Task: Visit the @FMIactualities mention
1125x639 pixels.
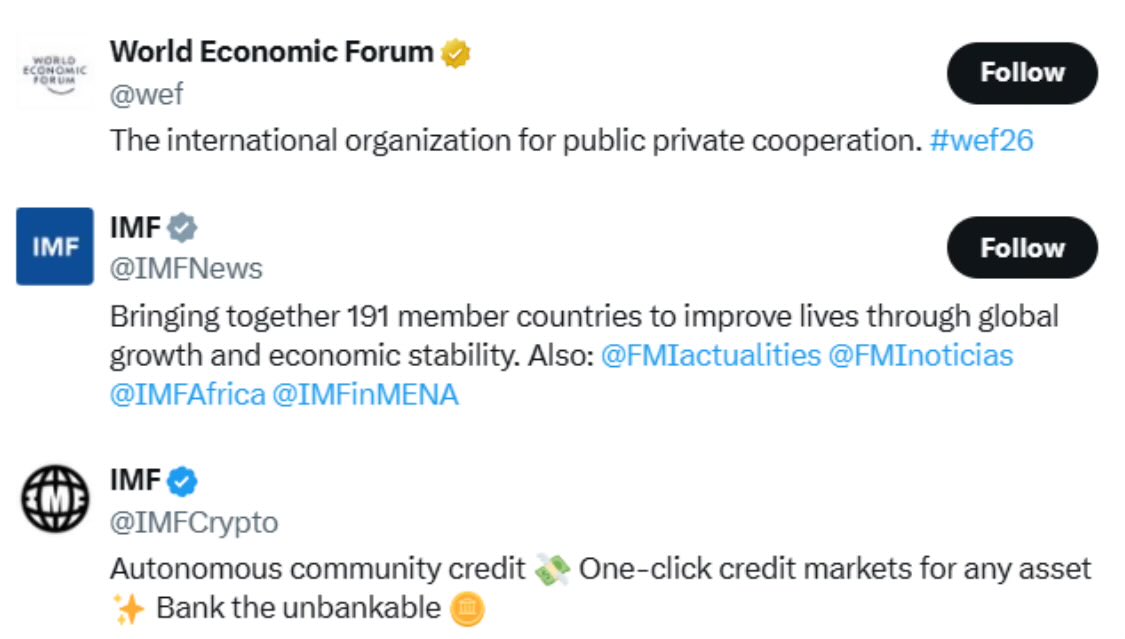Action: tap(710, 356)
